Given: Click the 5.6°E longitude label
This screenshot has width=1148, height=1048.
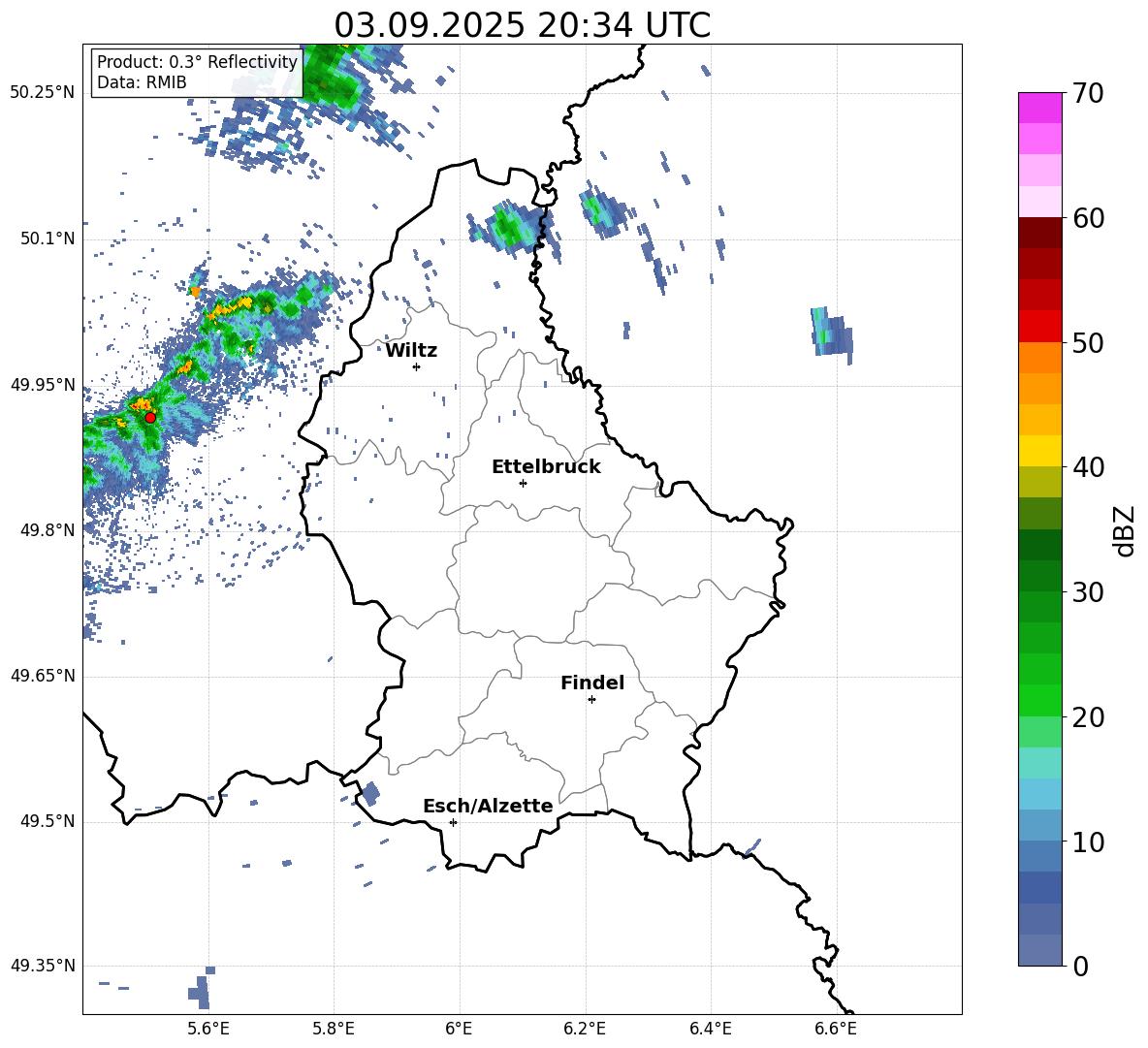Looking at the screenshot, I should tap(207, 1029).
